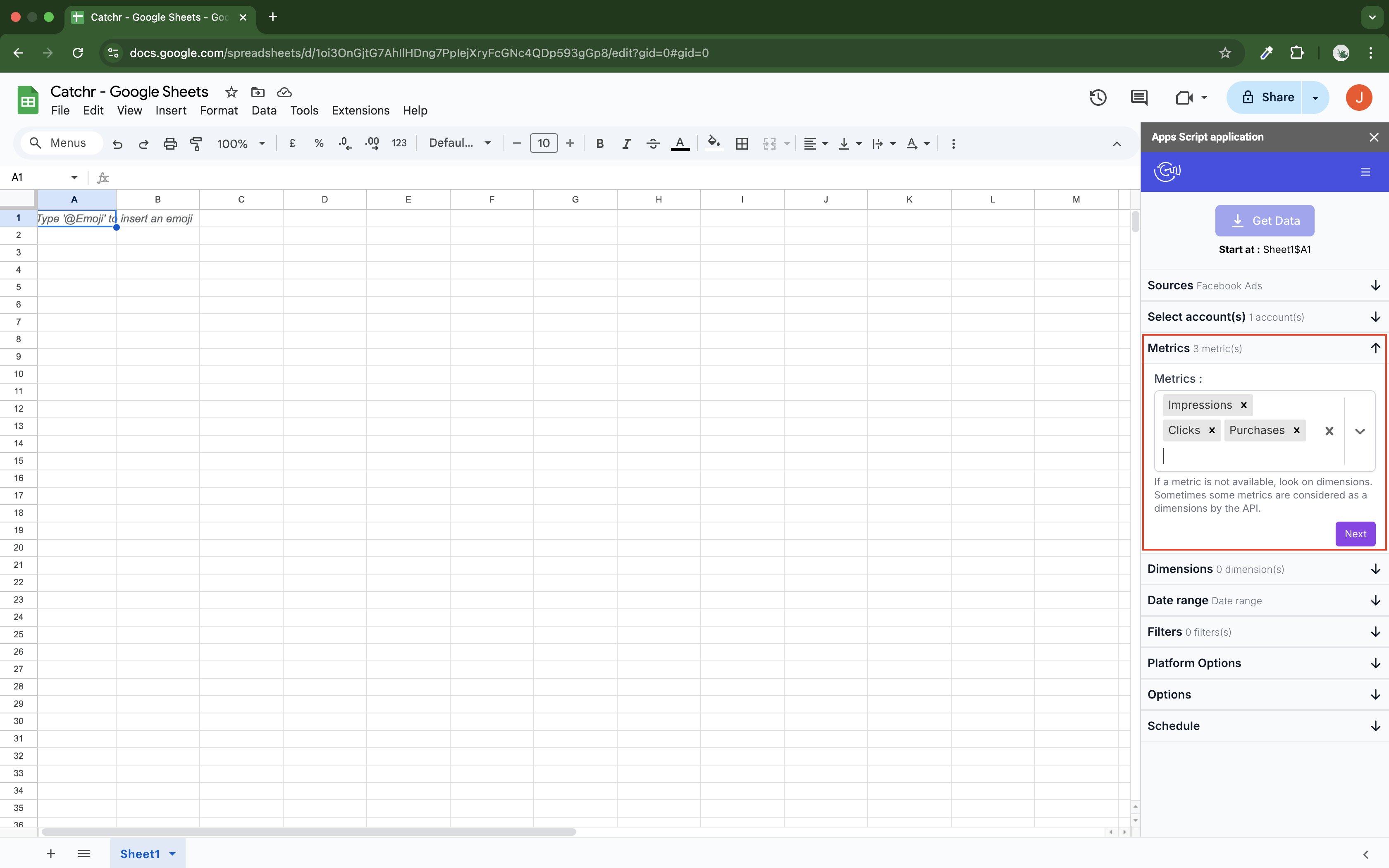Open the Insert menu
Viewport: 1389px width, 868px height.
[x=170, y=110]
